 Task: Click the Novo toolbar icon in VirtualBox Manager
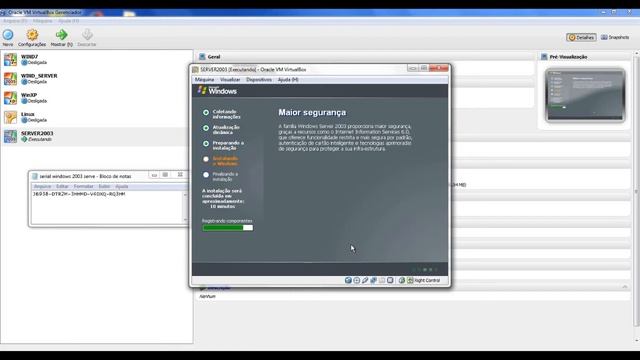[8, 35]
